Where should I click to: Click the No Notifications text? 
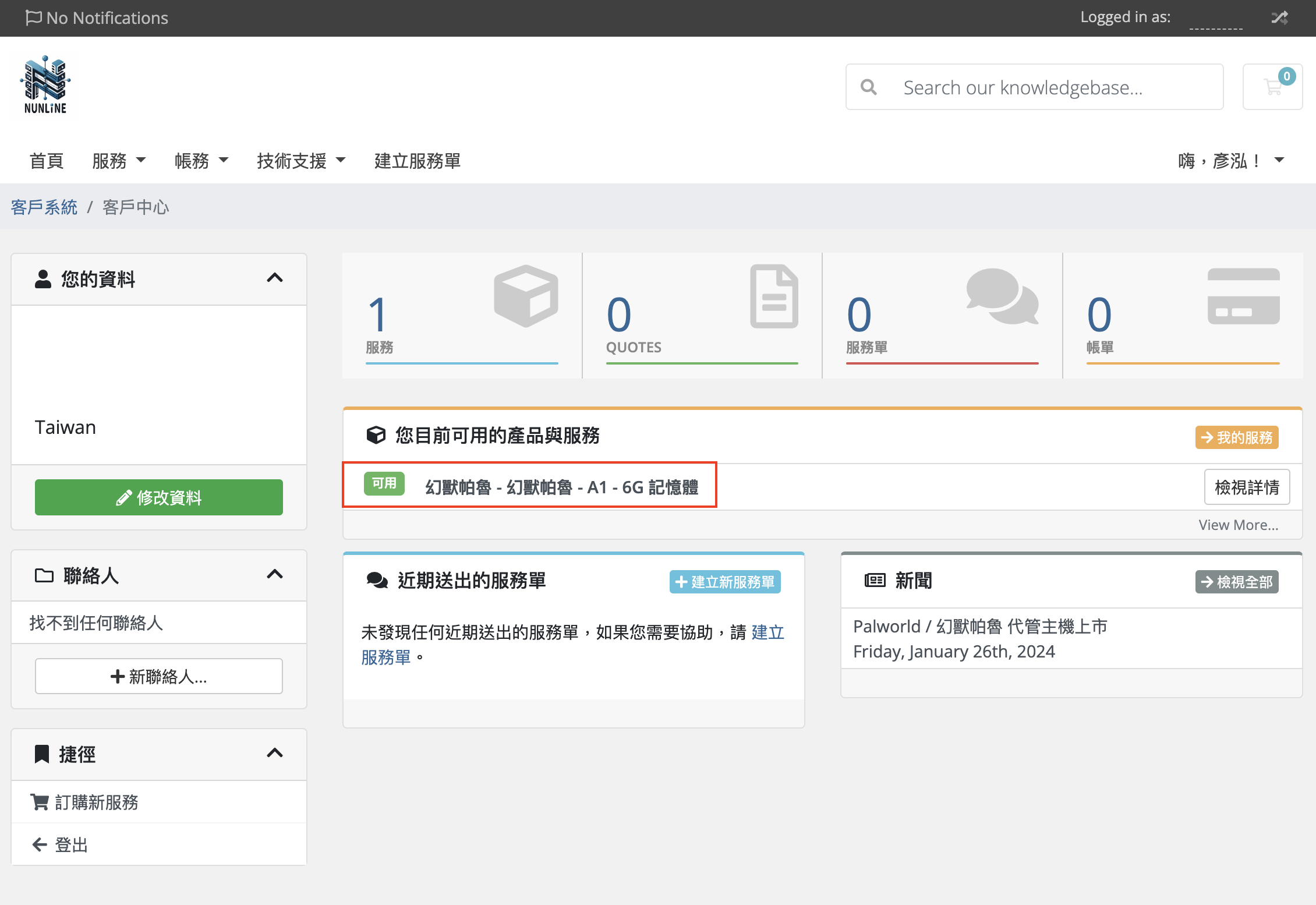107,18
